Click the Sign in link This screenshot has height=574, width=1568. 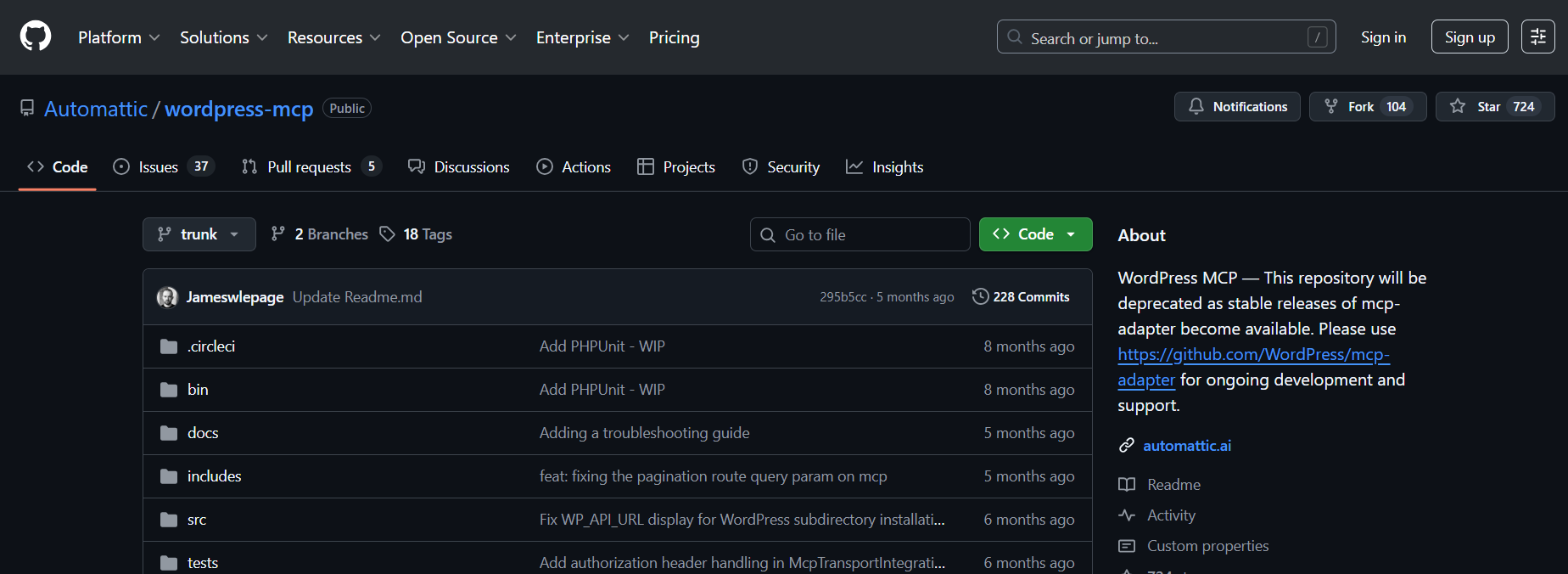tap(1383, 37)
